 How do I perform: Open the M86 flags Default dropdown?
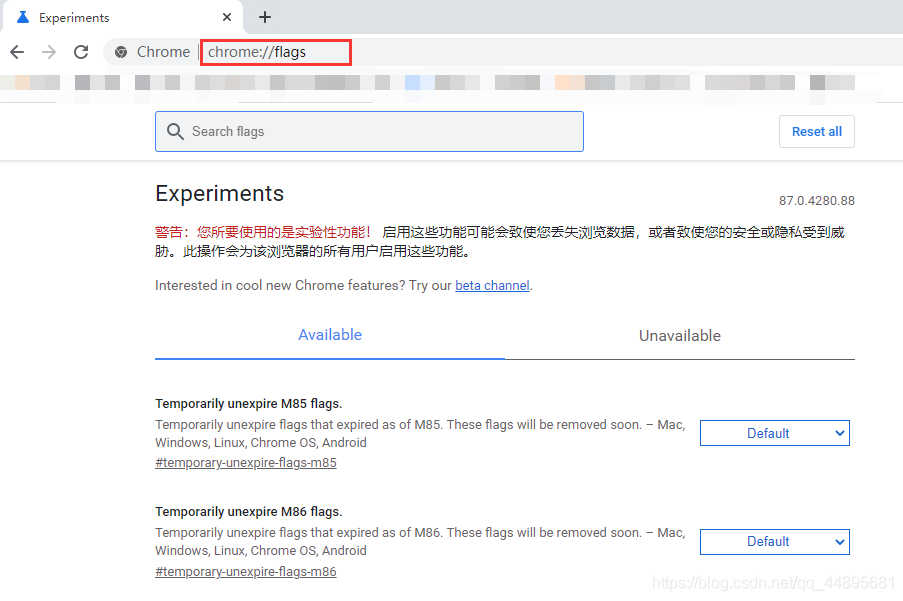(775, 542)
